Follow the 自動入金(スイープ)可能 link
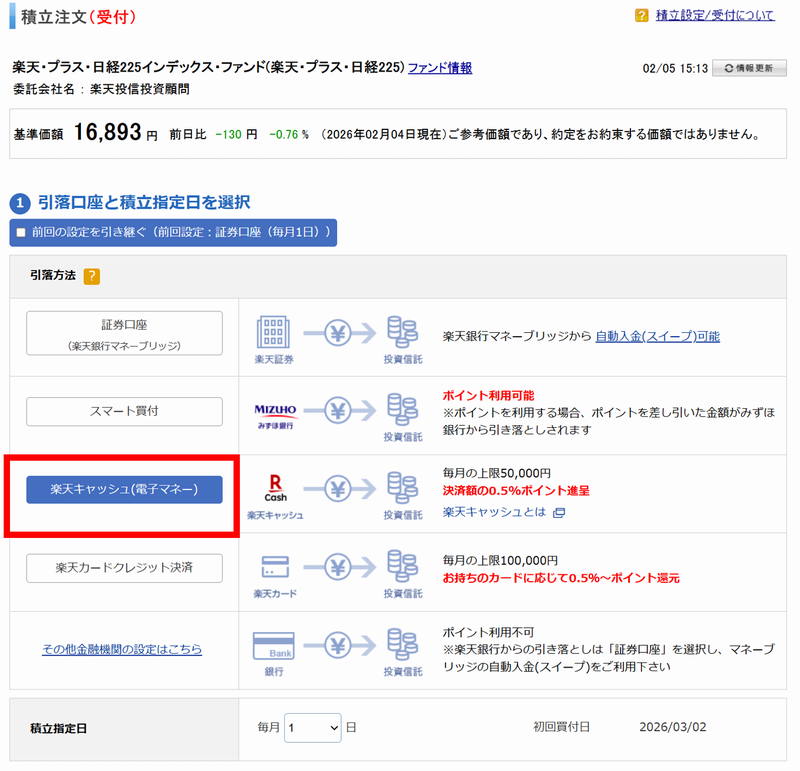Screen dimensions: 800x771 657,336
